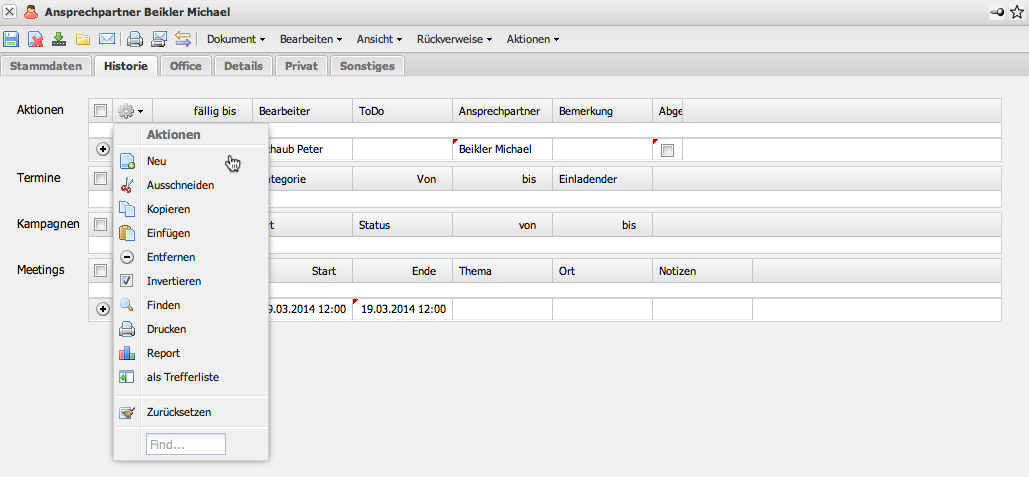Tick the checkbox in the Beikler Michael row

coord(667,150)
